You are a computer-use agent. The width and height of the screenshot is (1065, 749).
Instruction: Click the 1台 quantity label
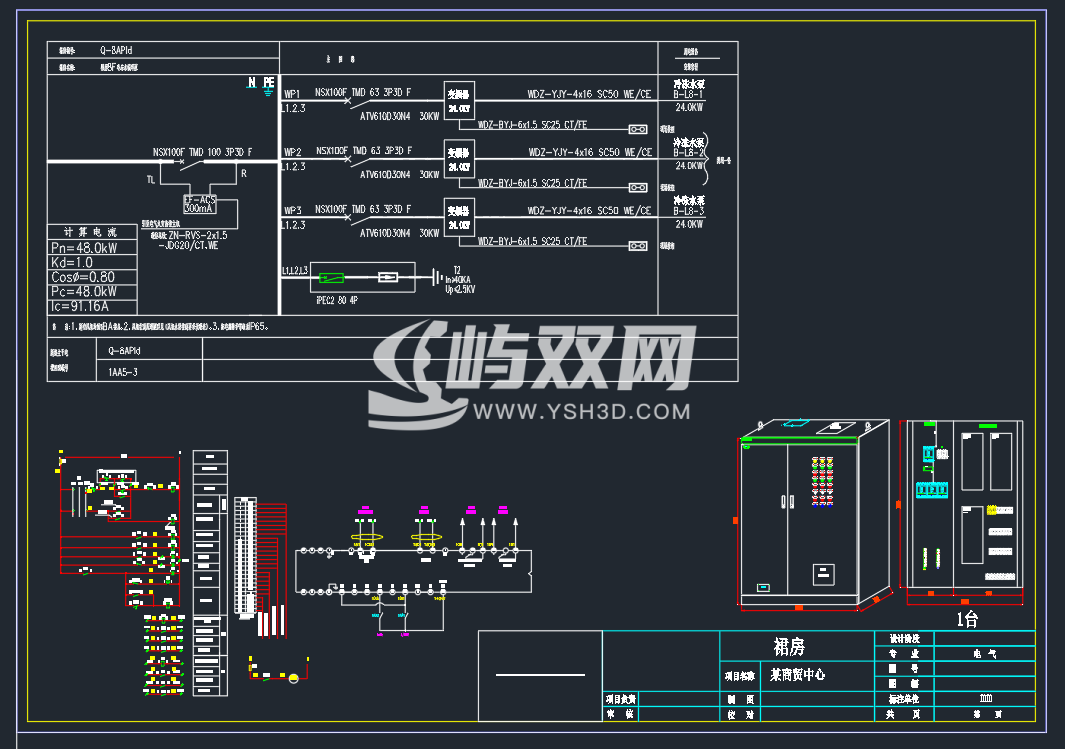tap(967, 619)
